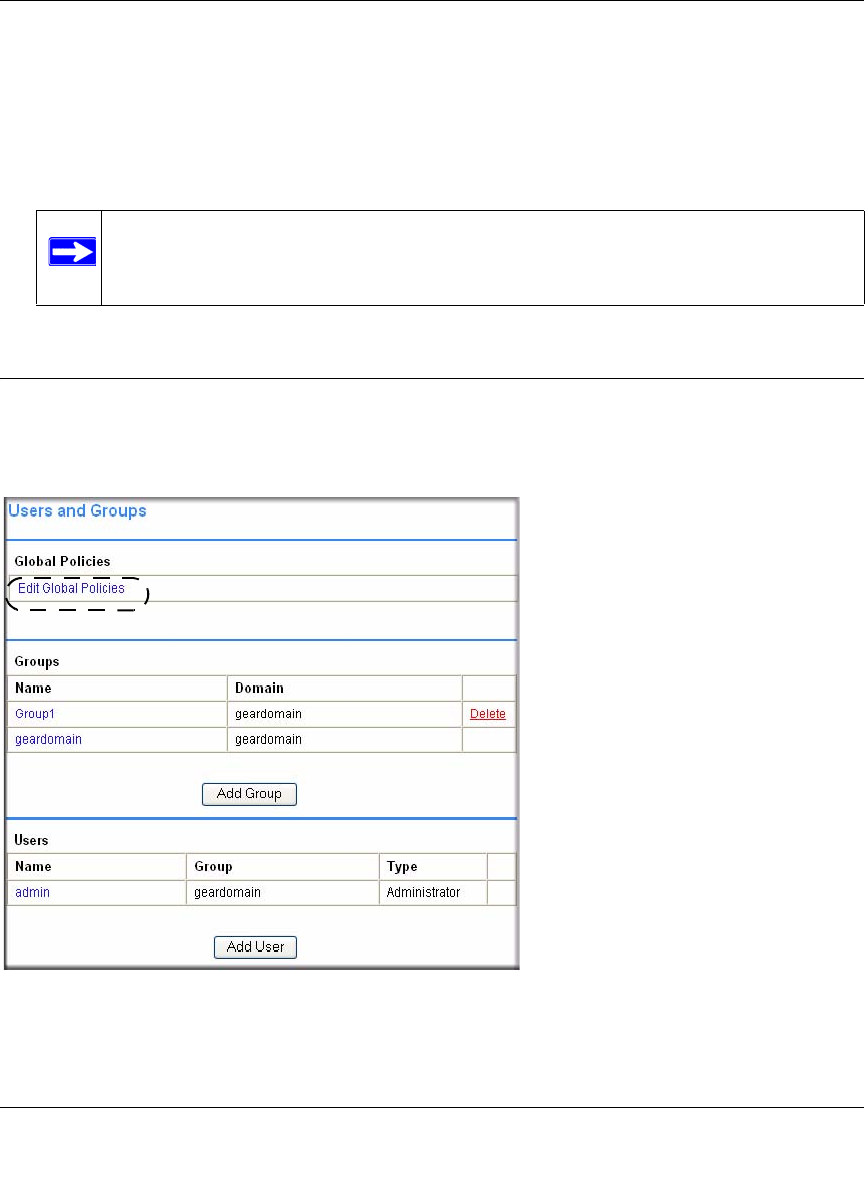The image size is (865, 1184).
Task: Select the Groups section heading
Action: [36, 661]
